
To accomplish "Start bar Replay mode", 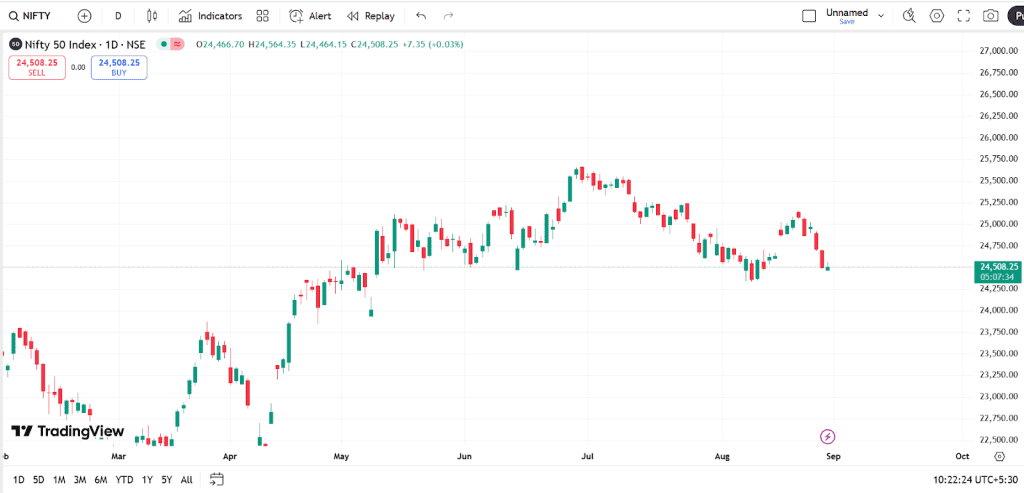I will tap(370, 16).
